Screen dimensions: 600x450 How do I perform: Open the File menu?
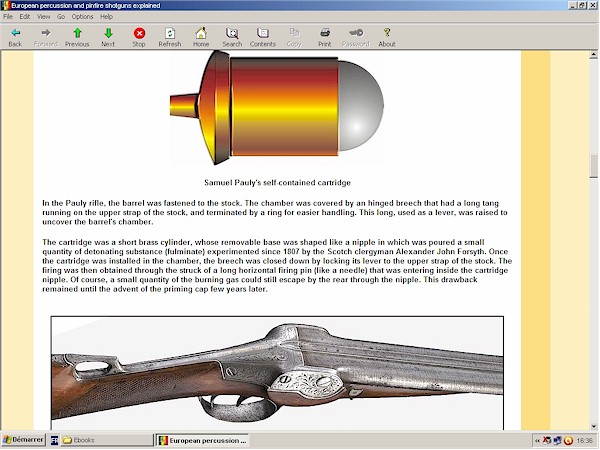click(8, 17)
